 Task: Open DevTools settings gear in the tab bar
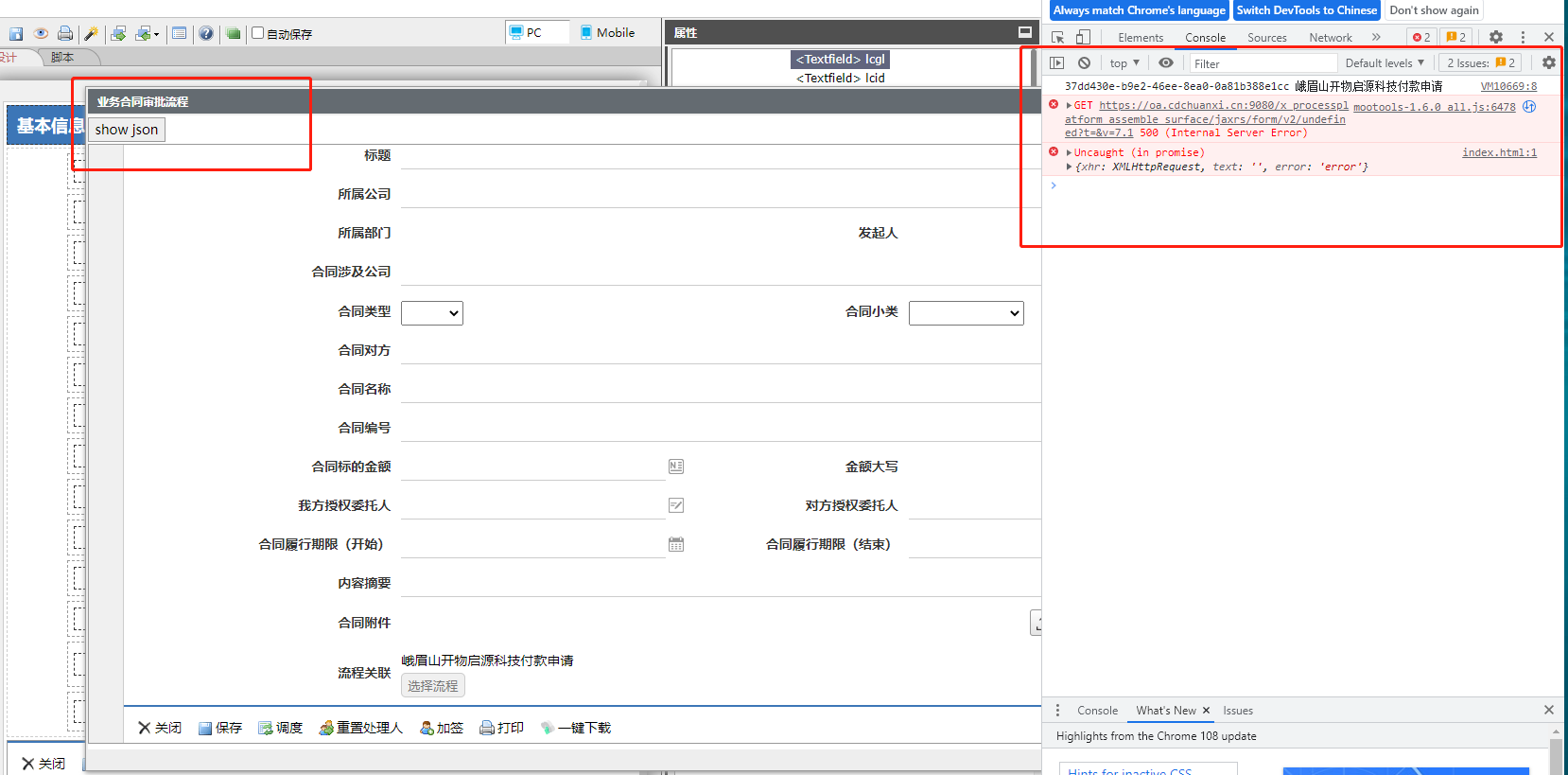pos(1496,37)
